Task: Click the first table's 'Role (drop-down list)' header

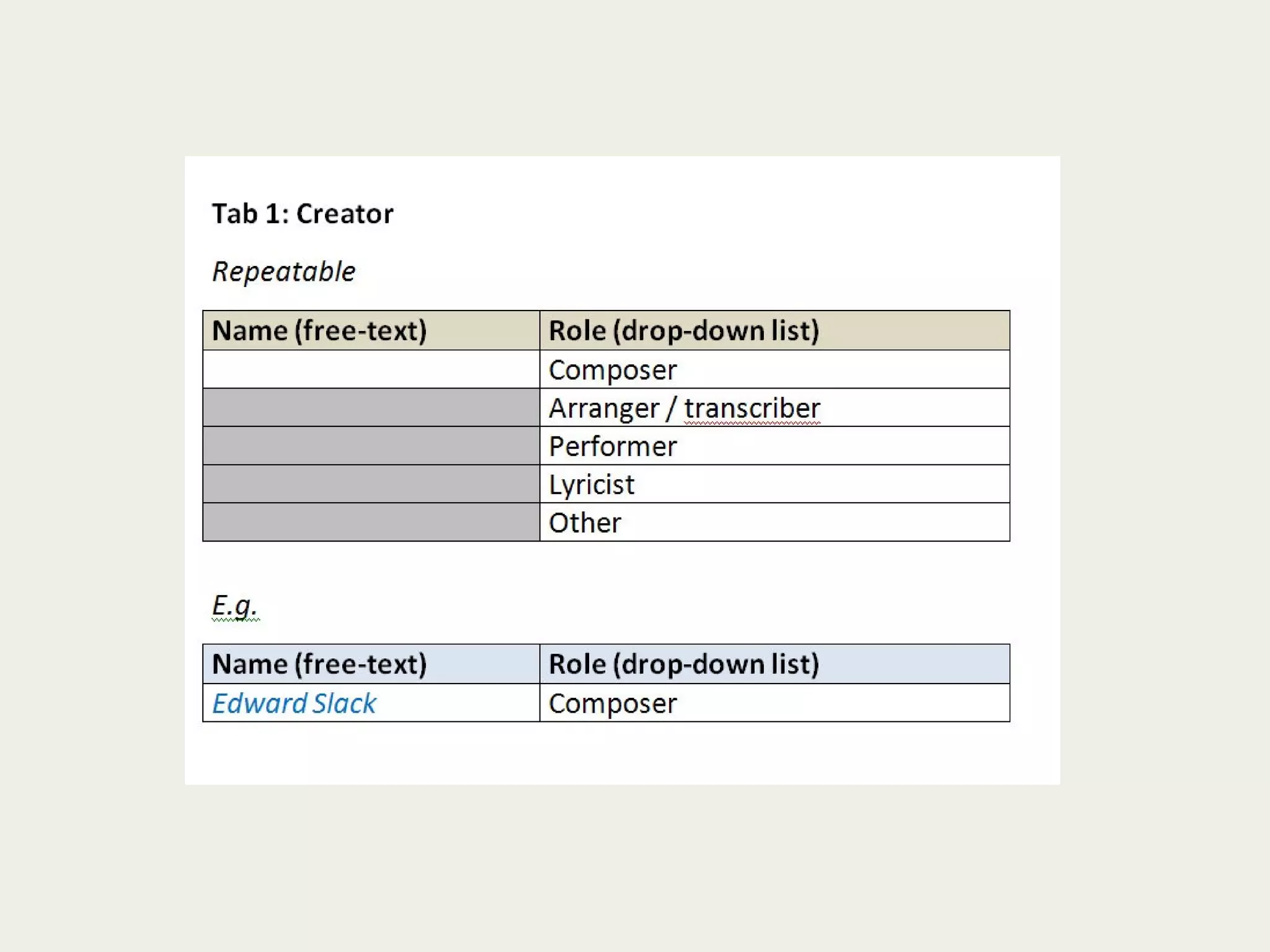Action: tap(775, 330)
